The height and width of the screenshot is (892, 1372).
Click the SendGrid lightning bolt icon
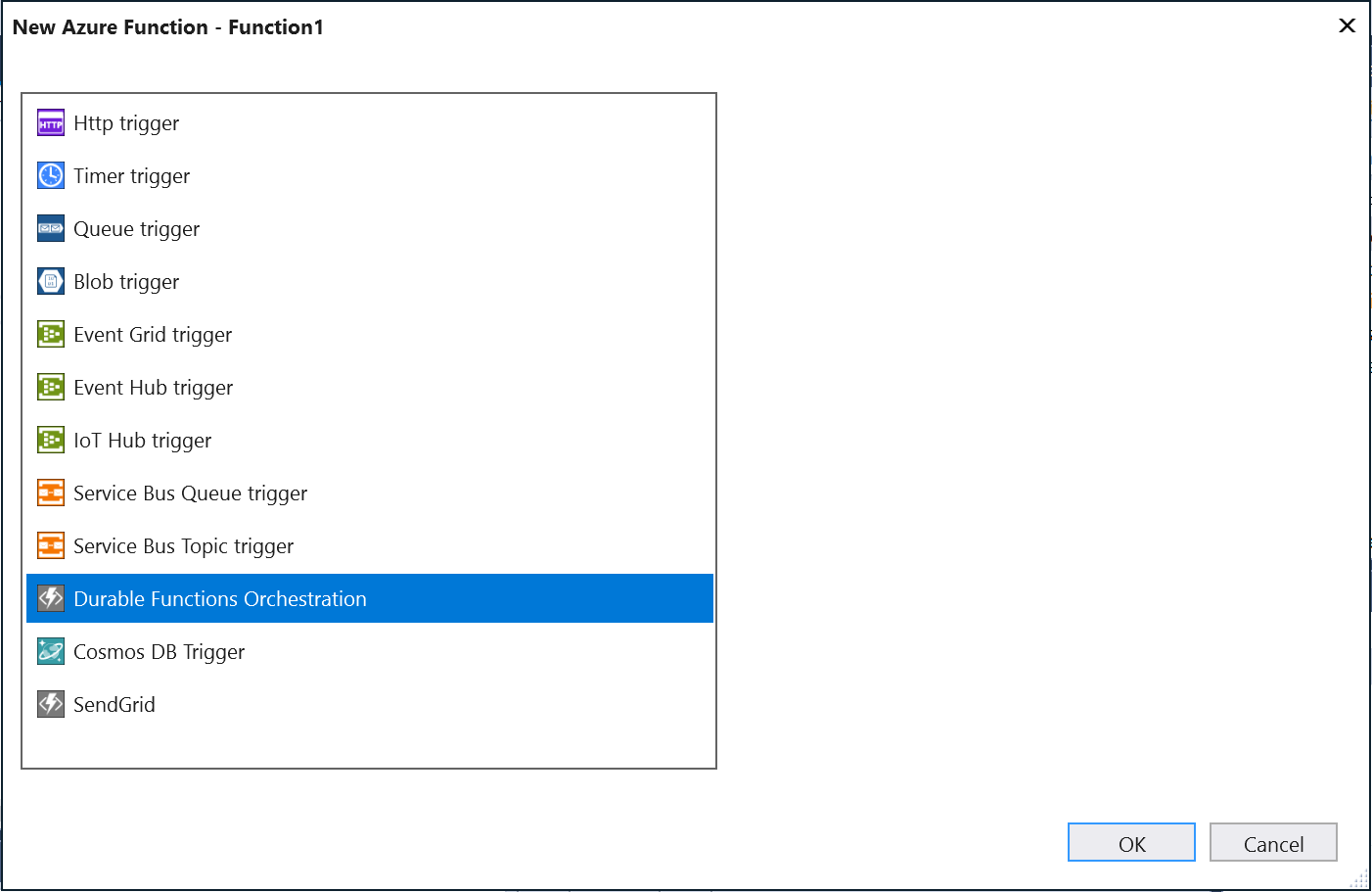(51, 705)
